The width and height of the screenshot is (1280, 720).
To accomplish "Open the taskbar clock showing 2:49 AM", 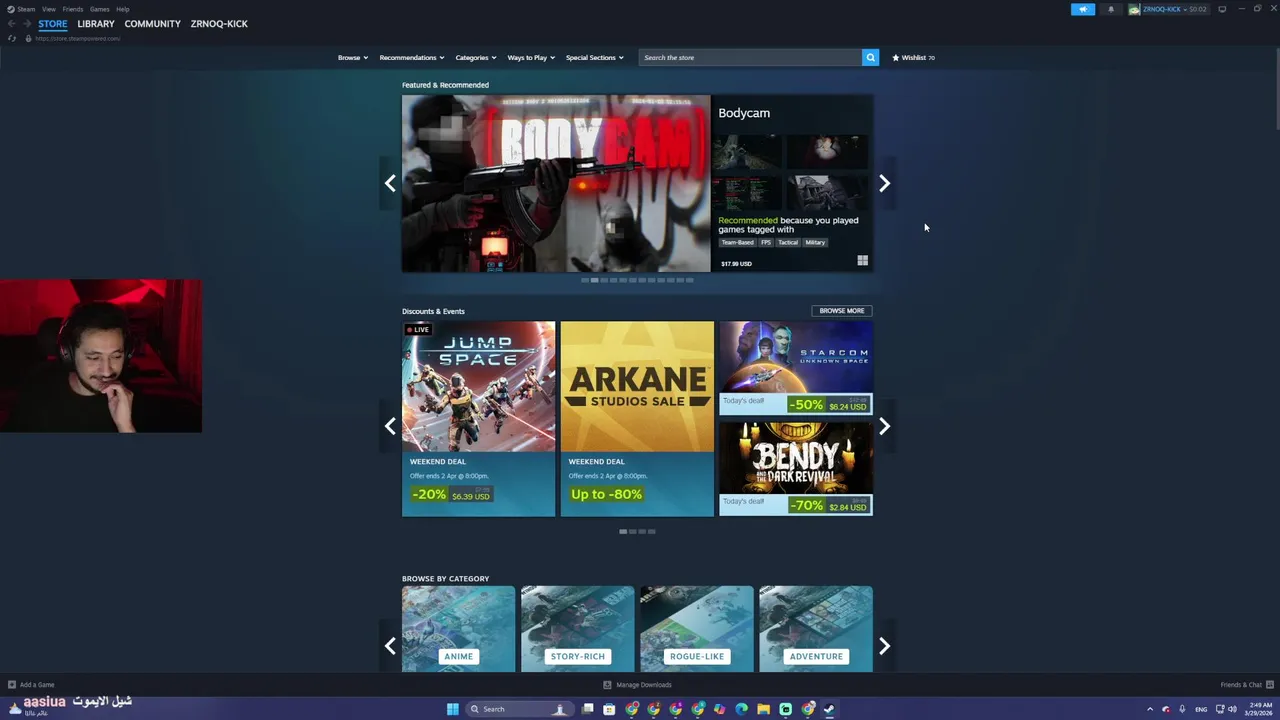I will (x=1257, y=709).
